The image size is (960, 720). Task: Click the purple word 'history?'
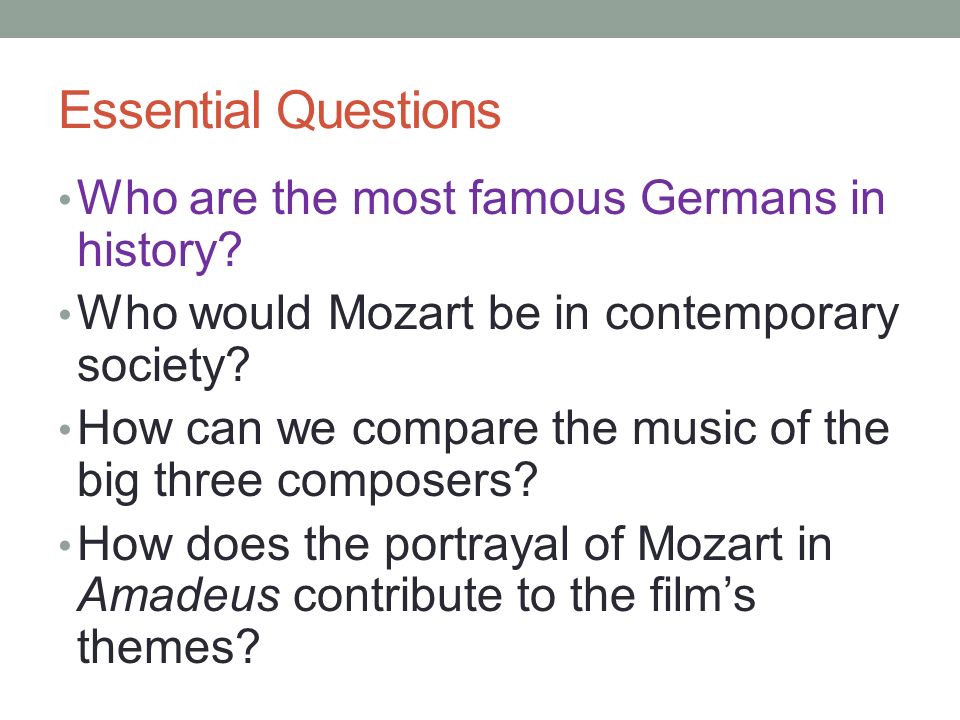point(160,251)
